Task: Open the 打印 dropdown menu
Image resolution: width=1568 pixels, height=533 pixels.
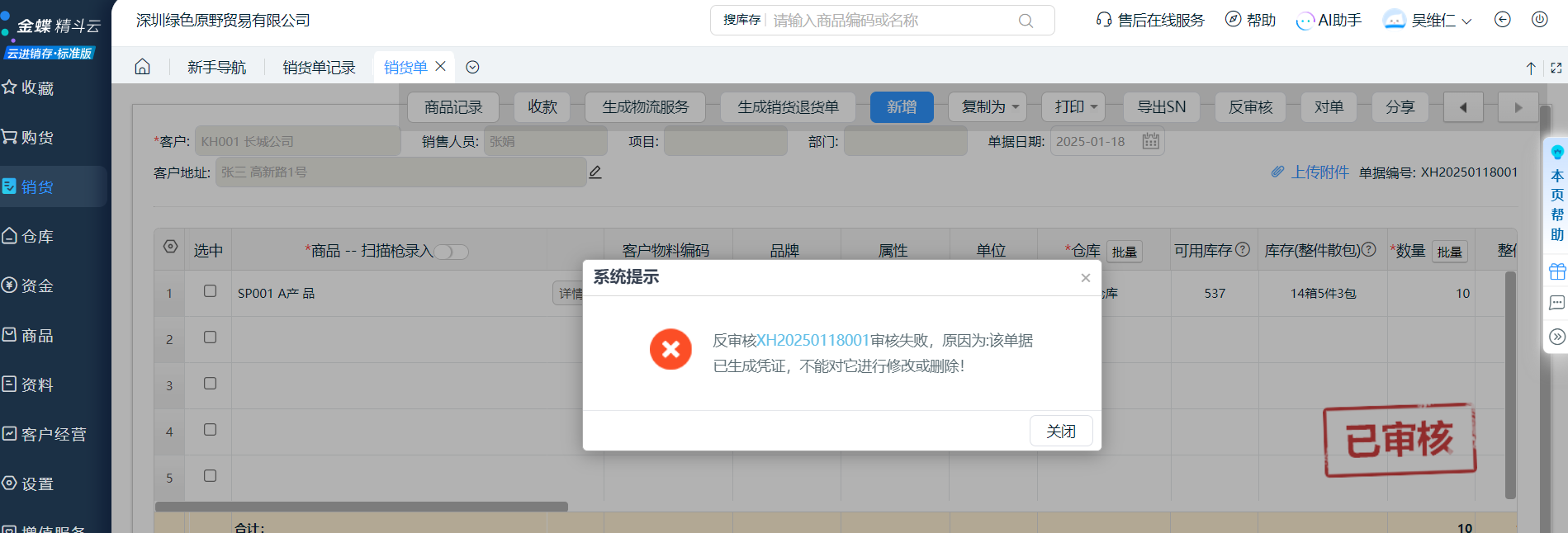Action: [1076, 107]
